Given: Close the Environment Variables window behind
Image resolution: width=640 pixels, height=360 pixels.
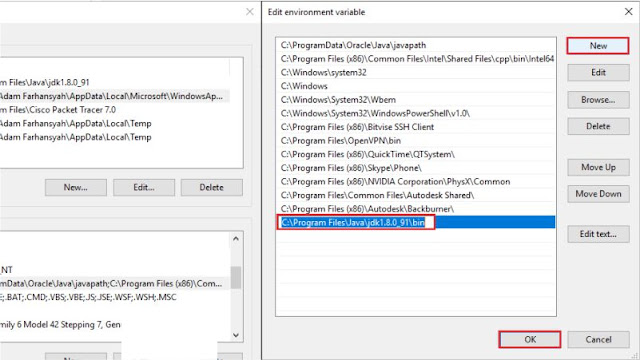Looking at the screenshot, I should [x=250, y=12].
